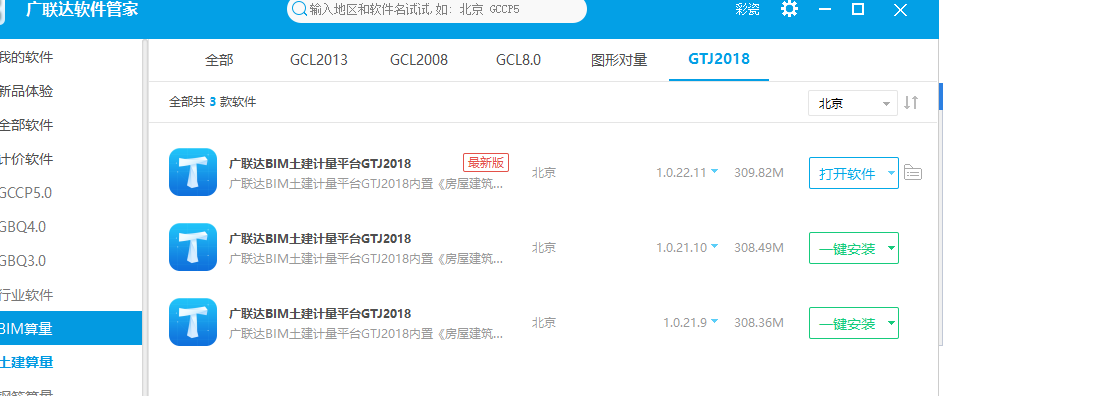Click the 全部共 3 款软件 count text

[x=212, y=102]
